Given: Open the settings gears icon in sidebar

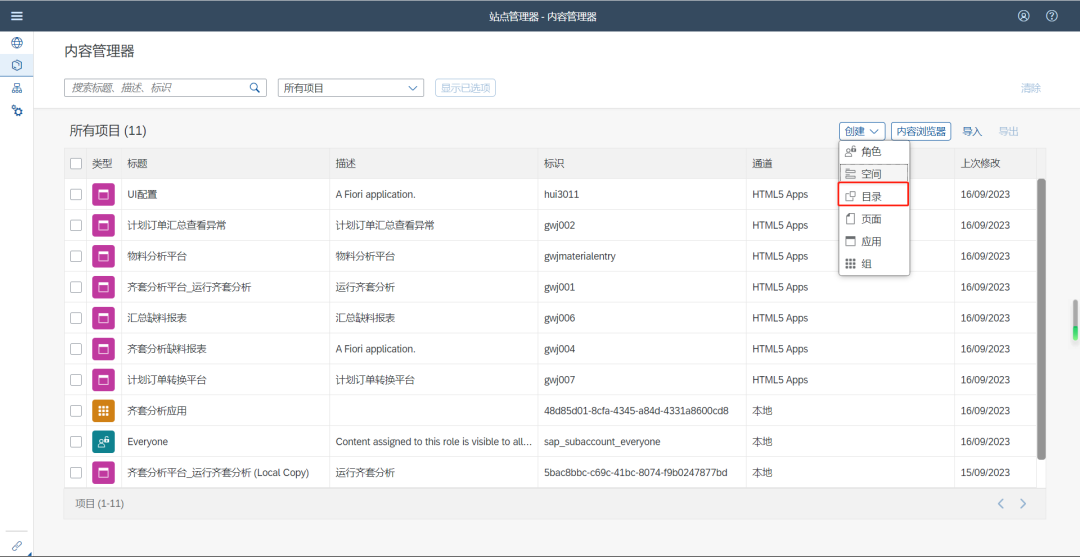Looking at the screenshot, I should pos(17,110).
